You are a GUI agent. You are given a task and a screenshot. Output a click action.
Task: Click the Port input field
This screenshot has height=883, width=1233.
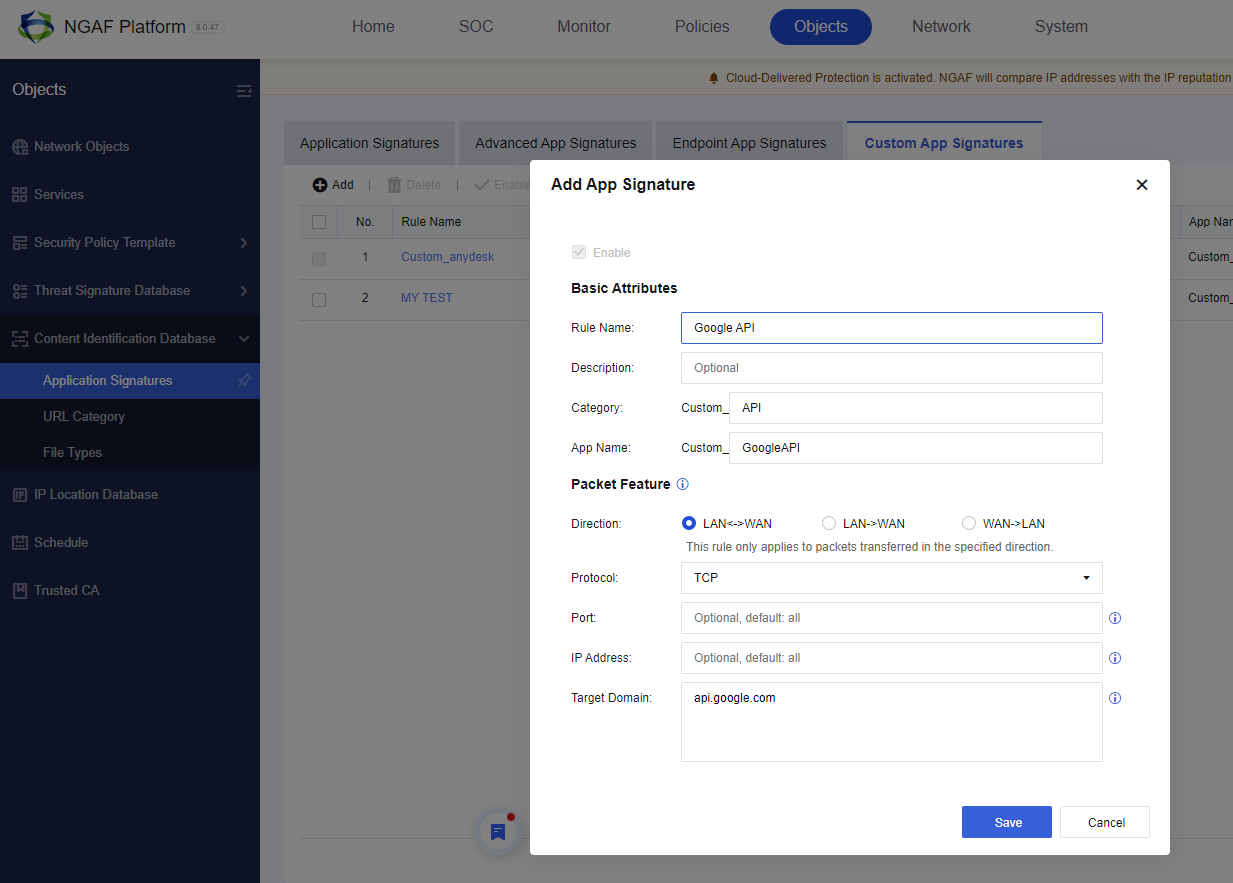(x=892, y=618)
